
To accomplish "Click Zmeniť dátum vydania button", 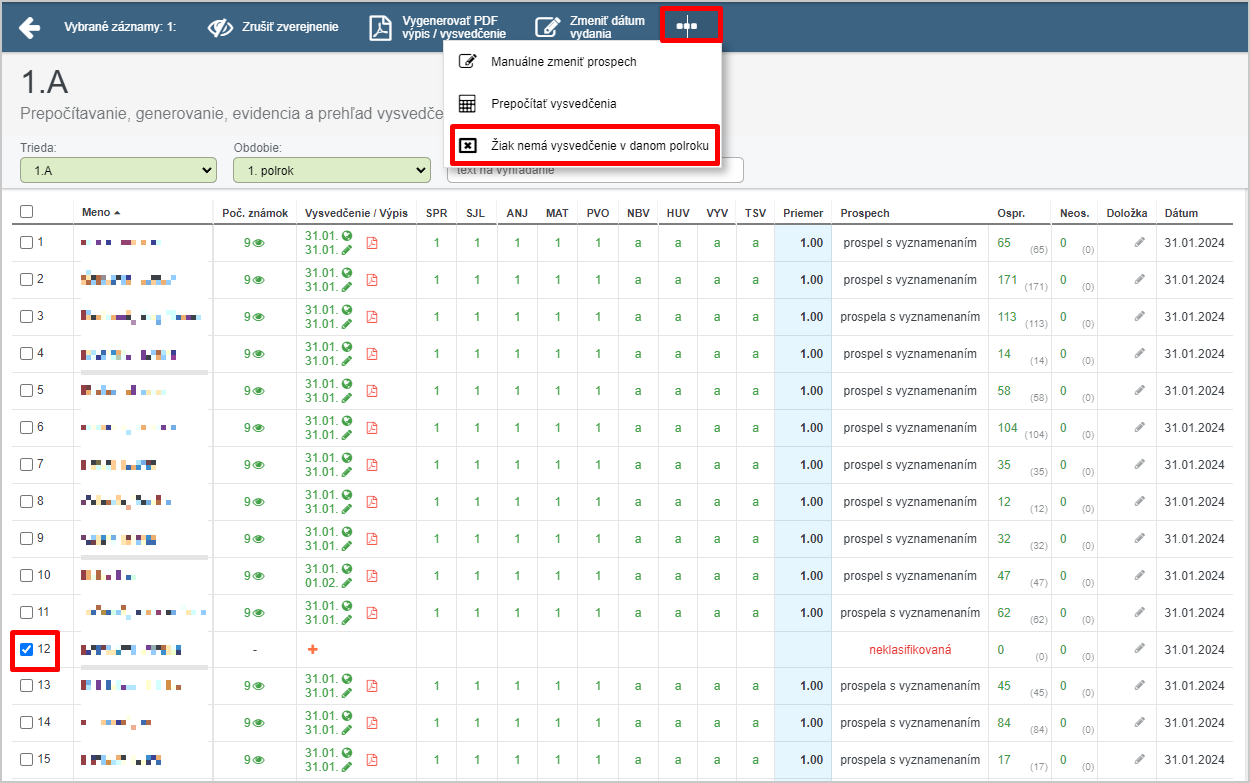I will (591, 27).
